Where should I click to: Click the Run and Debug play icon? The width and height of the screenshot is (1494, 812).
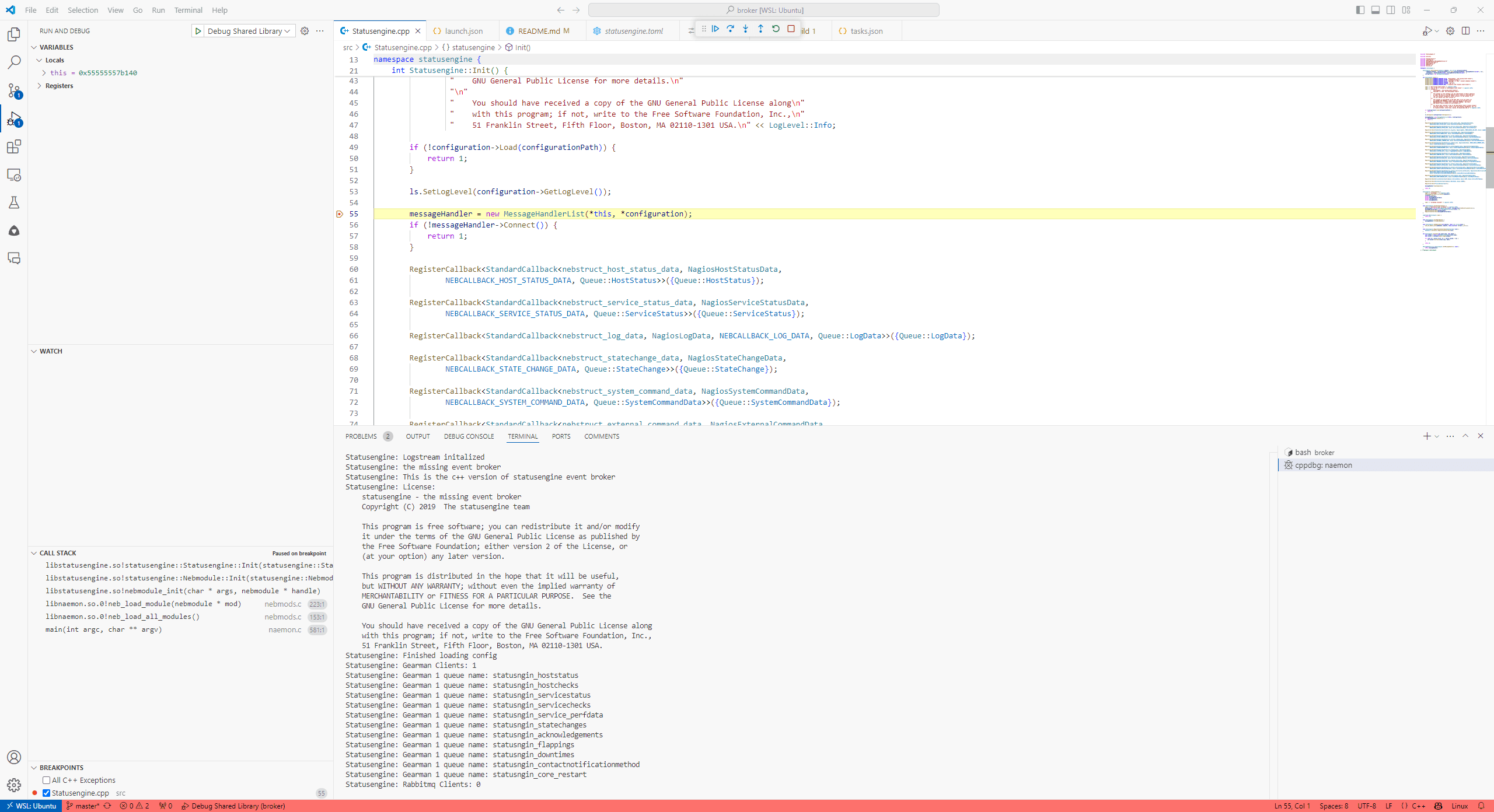(x=197, y=31)
